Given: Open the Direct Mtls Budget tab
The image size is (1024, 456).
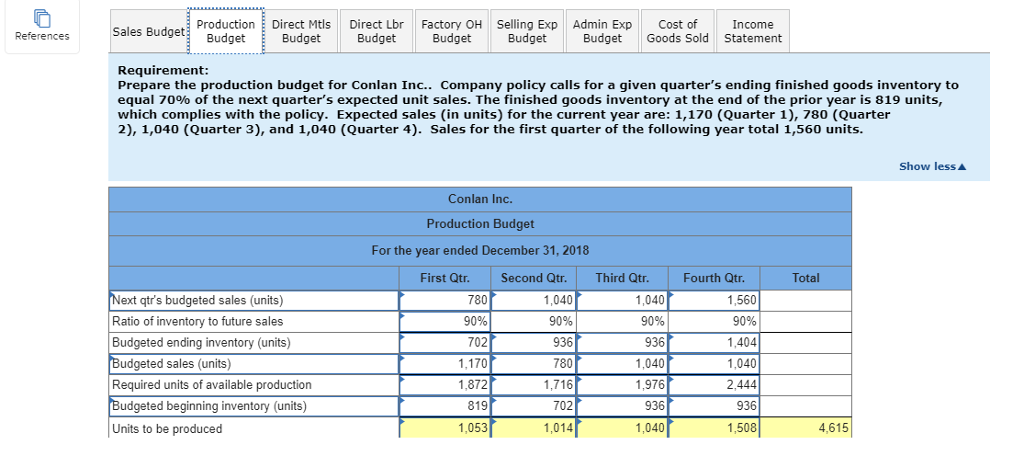Looking at the screenshot, I should click(x=301, y=31).
